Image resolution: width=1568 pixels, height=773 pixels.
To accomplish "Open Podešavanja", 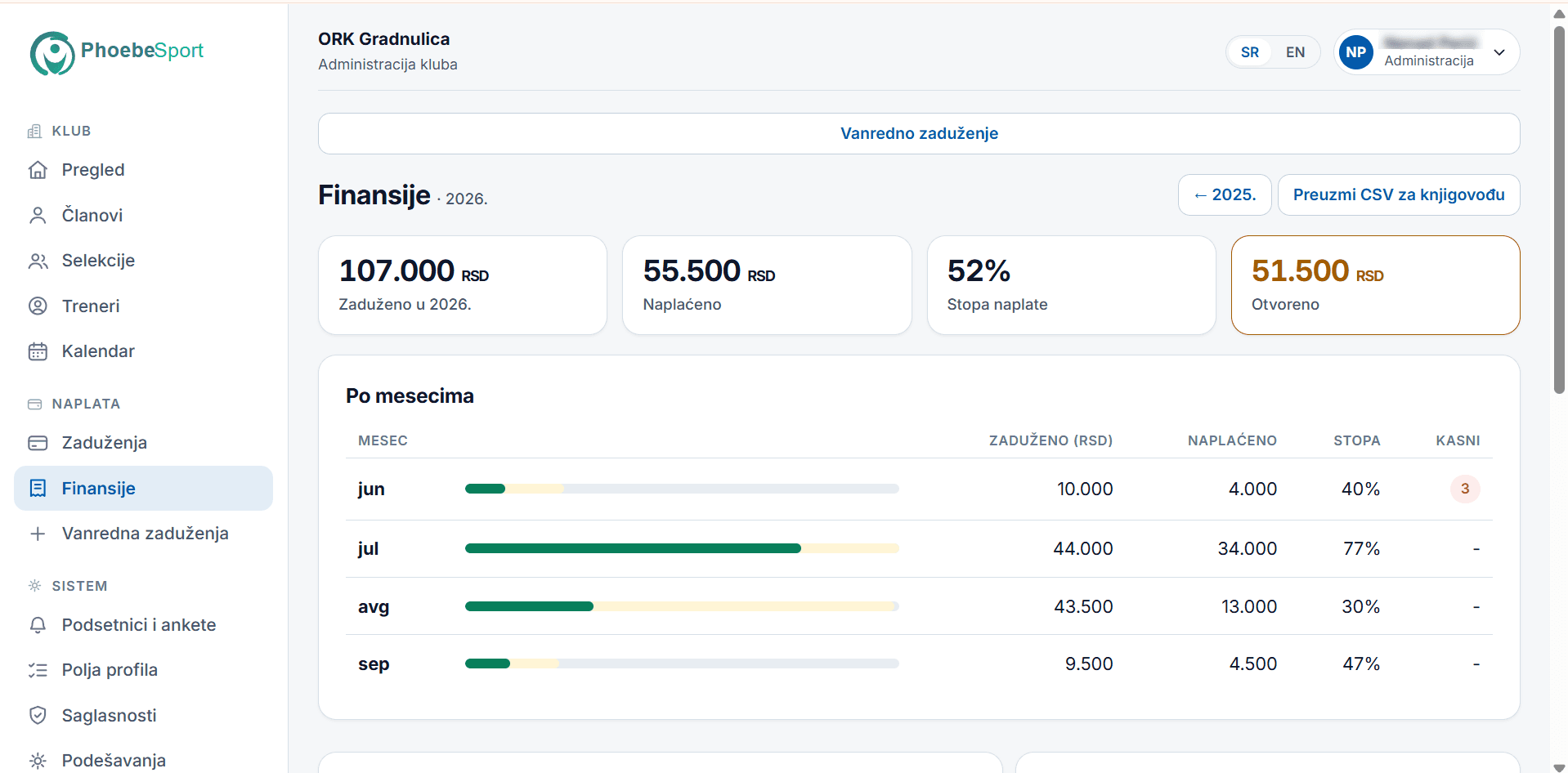I will pos(143,761).
